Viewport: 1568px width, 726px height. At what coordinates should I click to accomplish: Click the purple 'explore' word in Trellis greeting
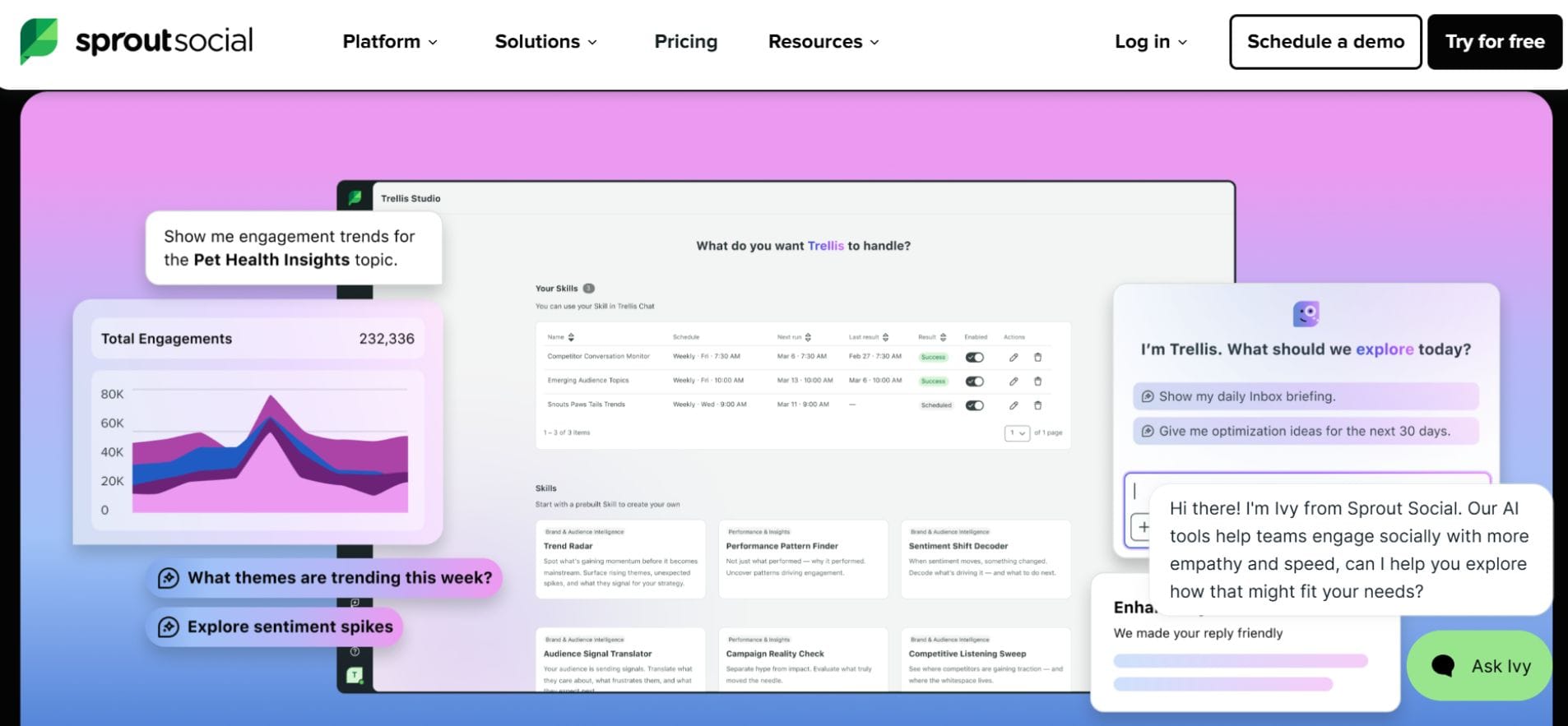pyautogui.click(x=1385, y=349)
